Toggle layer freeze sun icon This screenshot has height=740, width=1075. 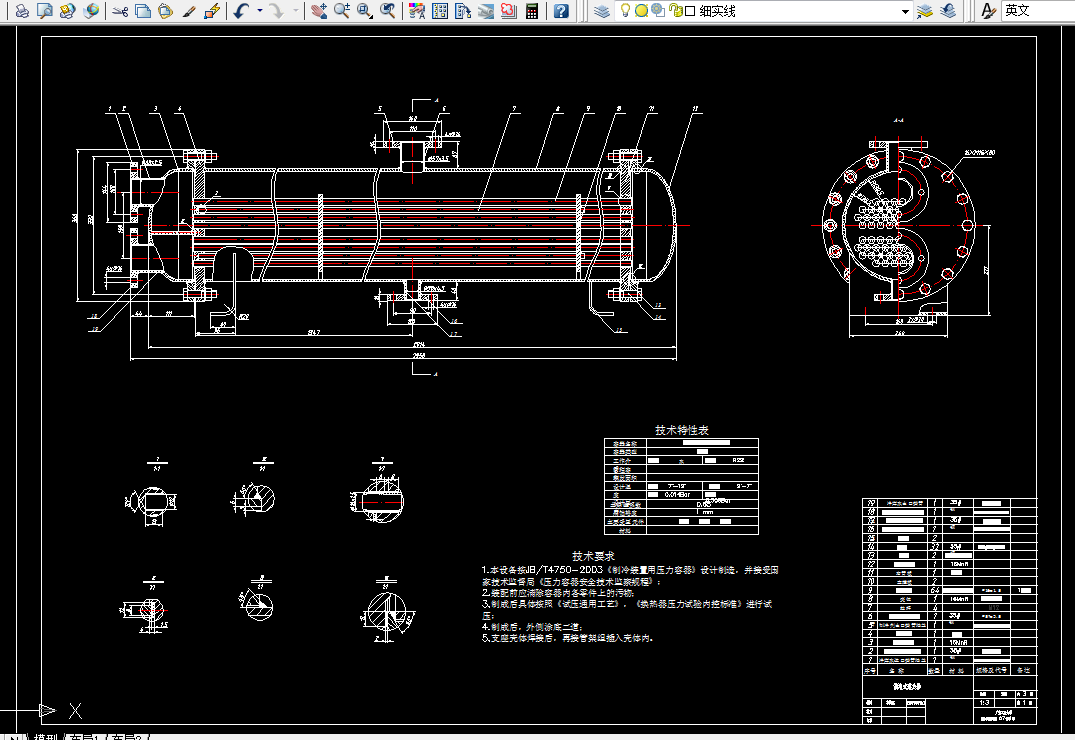[x=641, y=11]
